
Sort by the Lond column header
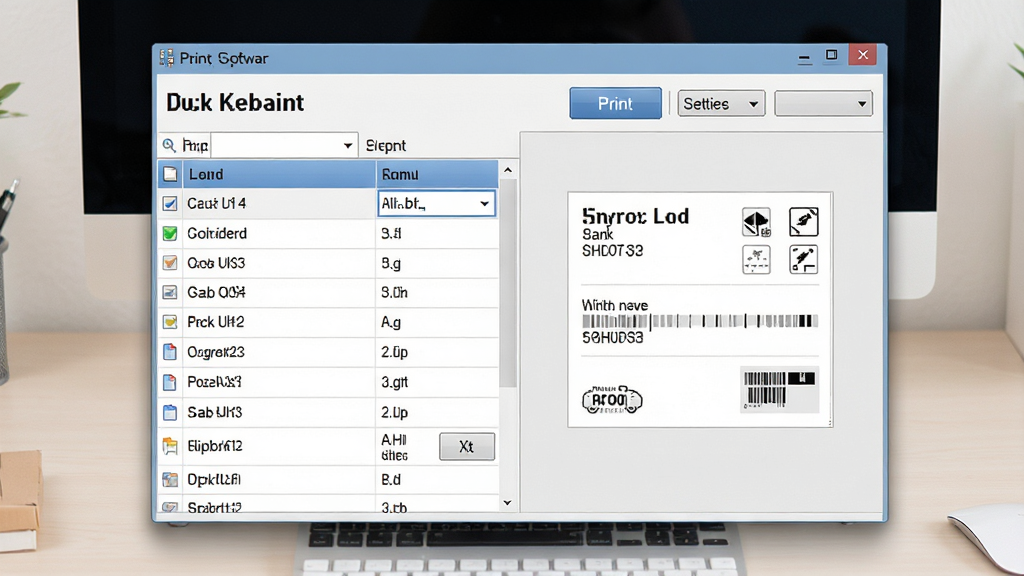278,174
